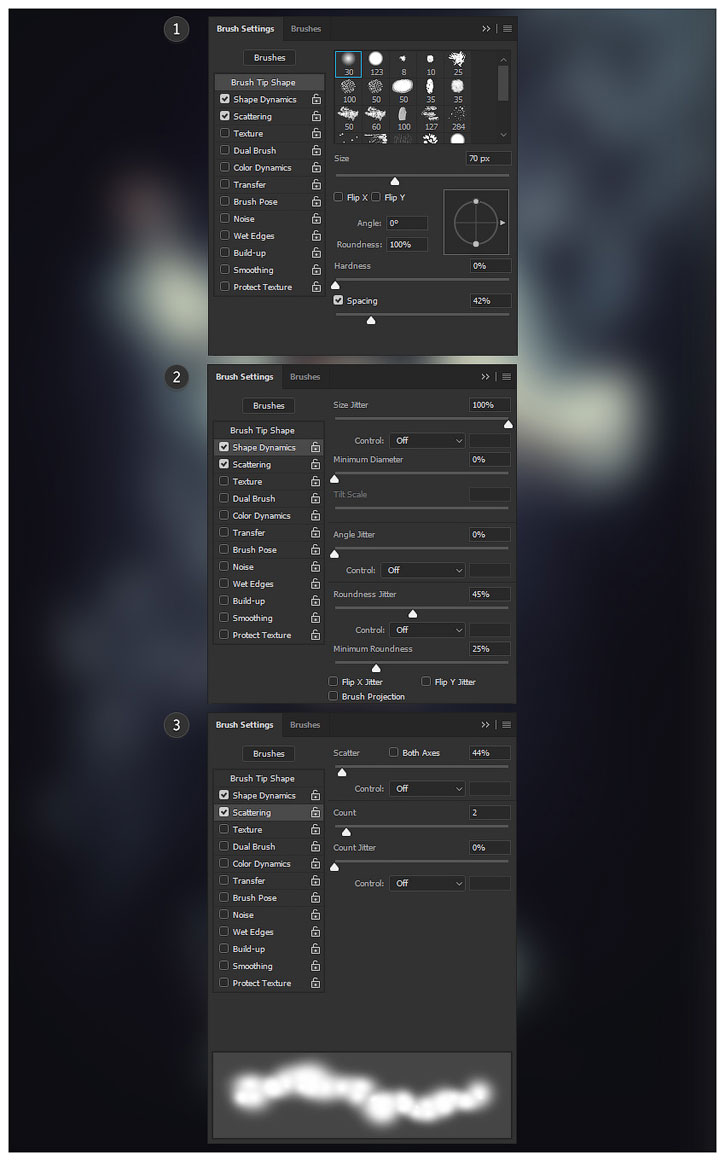Uncheck the Spacing checkbox
This screenshot has height=1161, width=725.
pos(338,301)
